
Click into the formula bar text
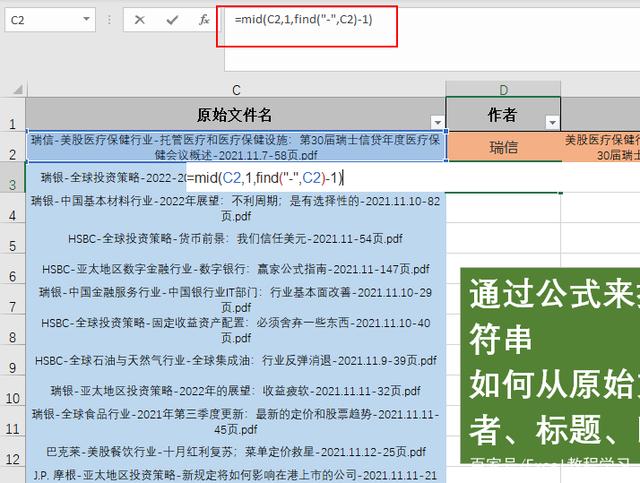304,19
